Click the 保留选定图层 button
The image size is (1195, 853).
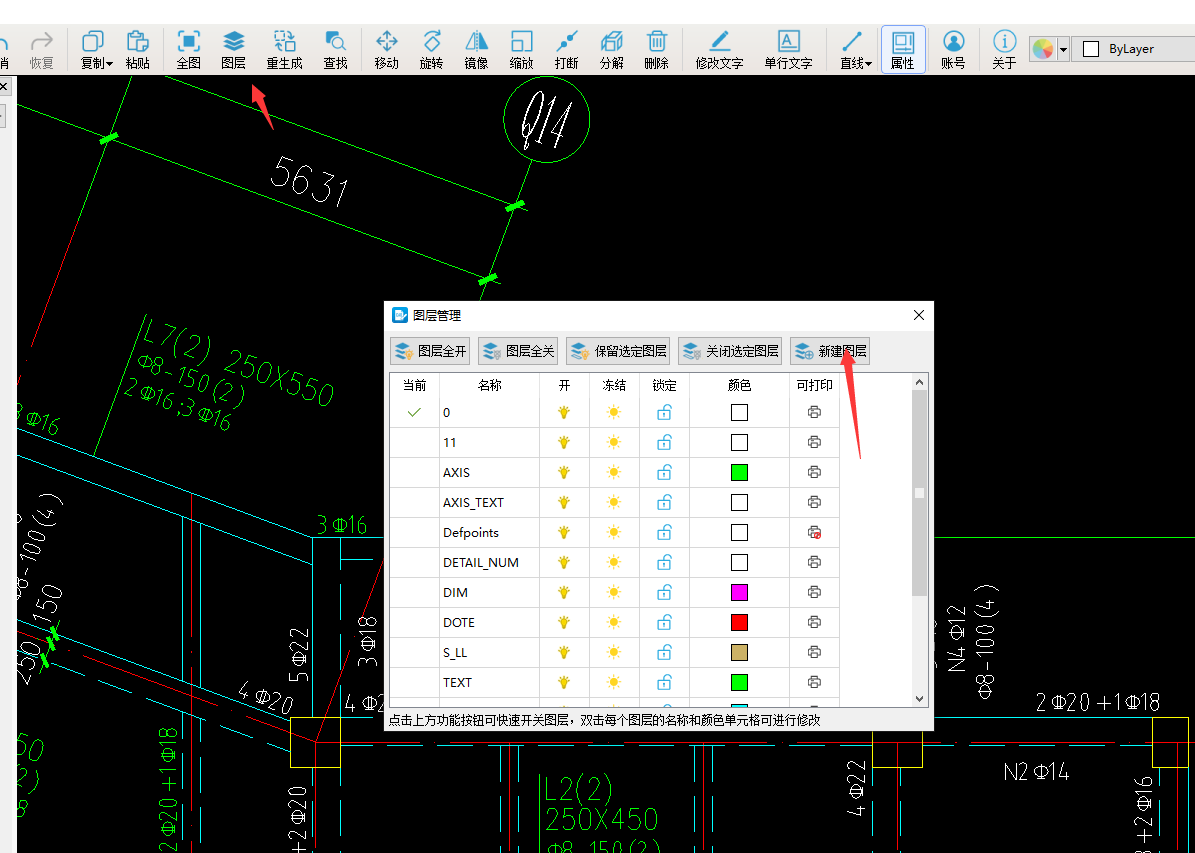pyautogui.click(x=618, y=351)
